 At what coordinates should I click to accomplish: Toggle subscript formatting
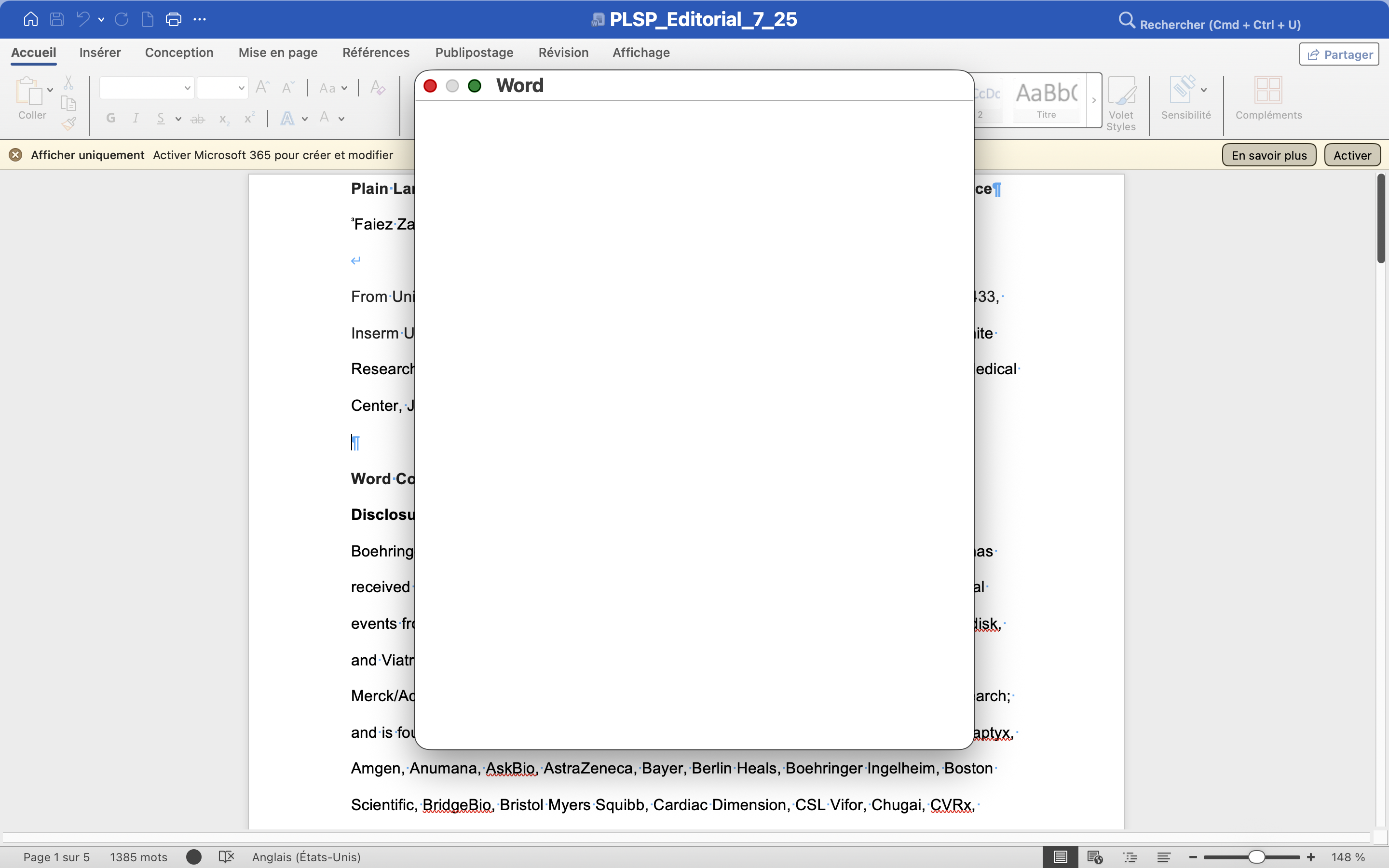[x=224, y=120]
